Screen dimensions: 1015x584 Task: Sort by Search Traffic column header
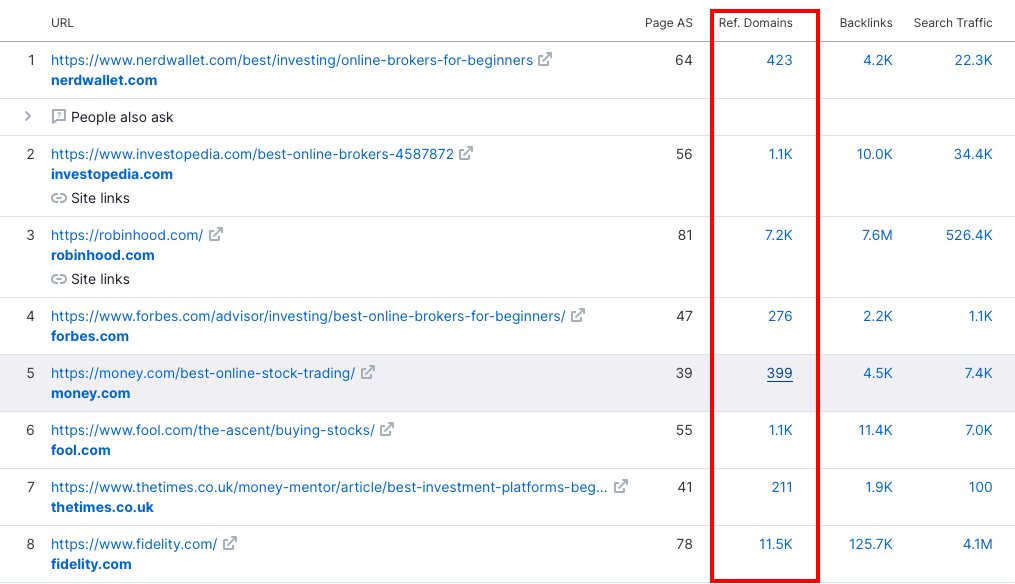click(953, 23)
